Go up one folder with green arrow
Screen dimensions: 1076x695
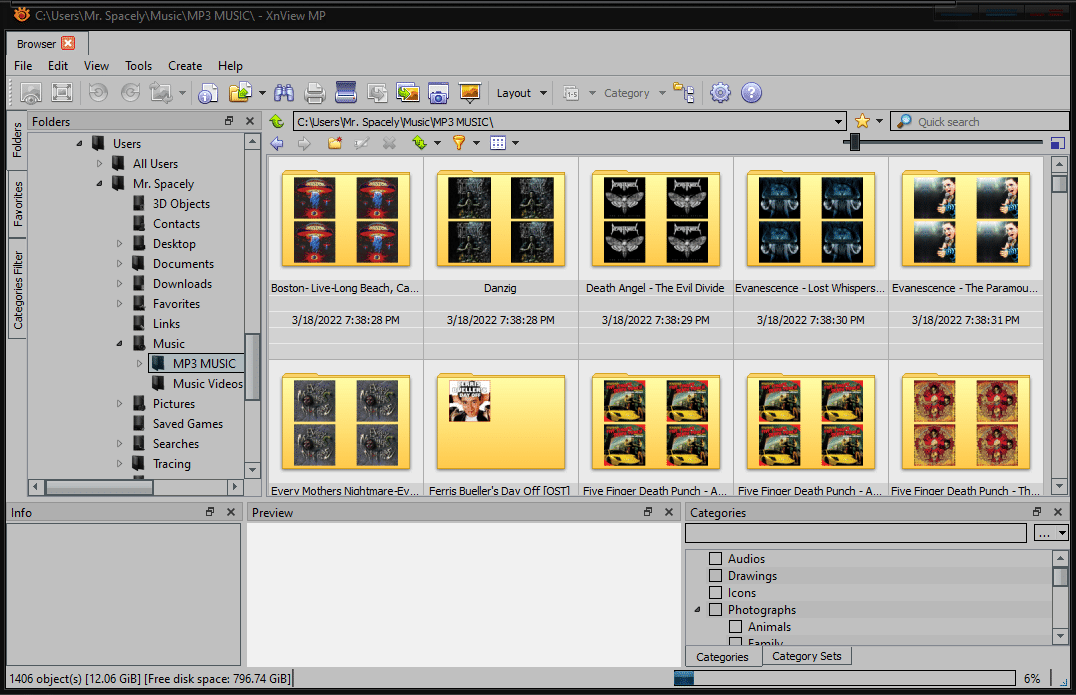(277, 121)
